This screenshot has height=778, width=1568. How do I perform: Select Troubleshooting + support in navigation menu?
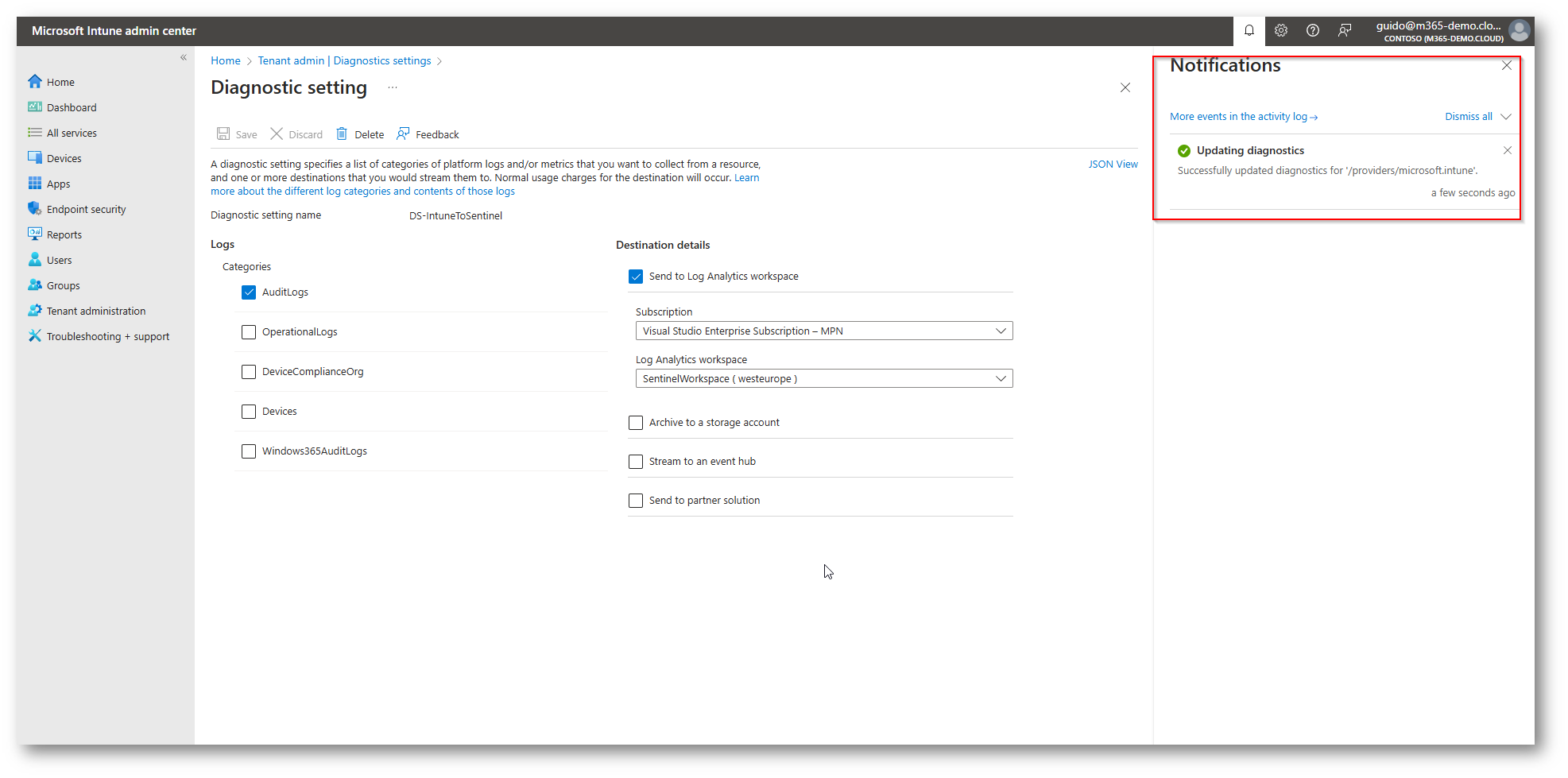click(x=108, y=336)
